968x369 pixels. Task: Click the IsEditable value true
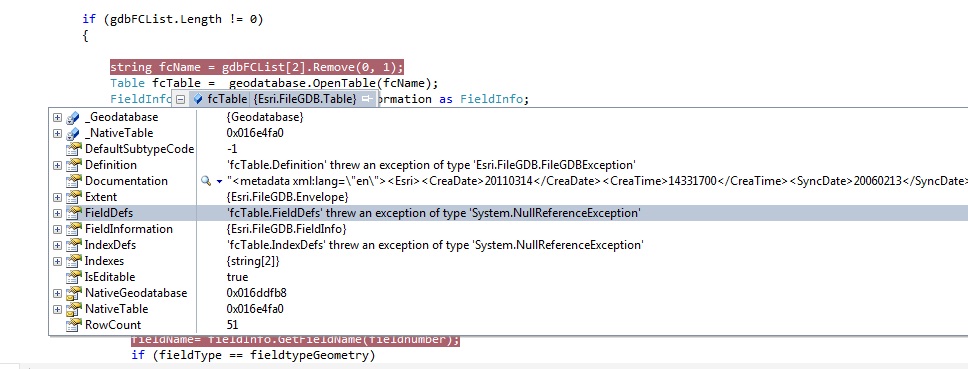(237, 277)
